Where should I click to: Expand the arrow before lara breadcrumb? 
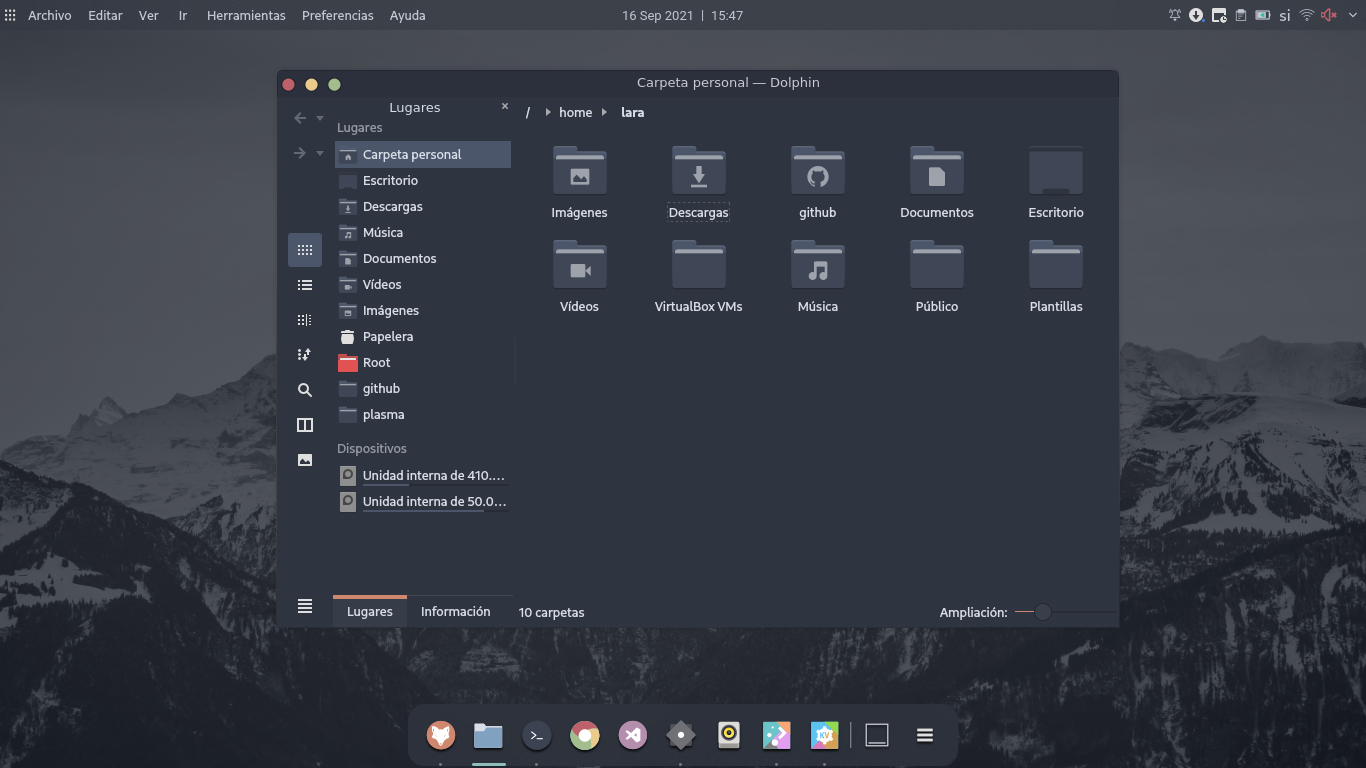pos(605,112)
